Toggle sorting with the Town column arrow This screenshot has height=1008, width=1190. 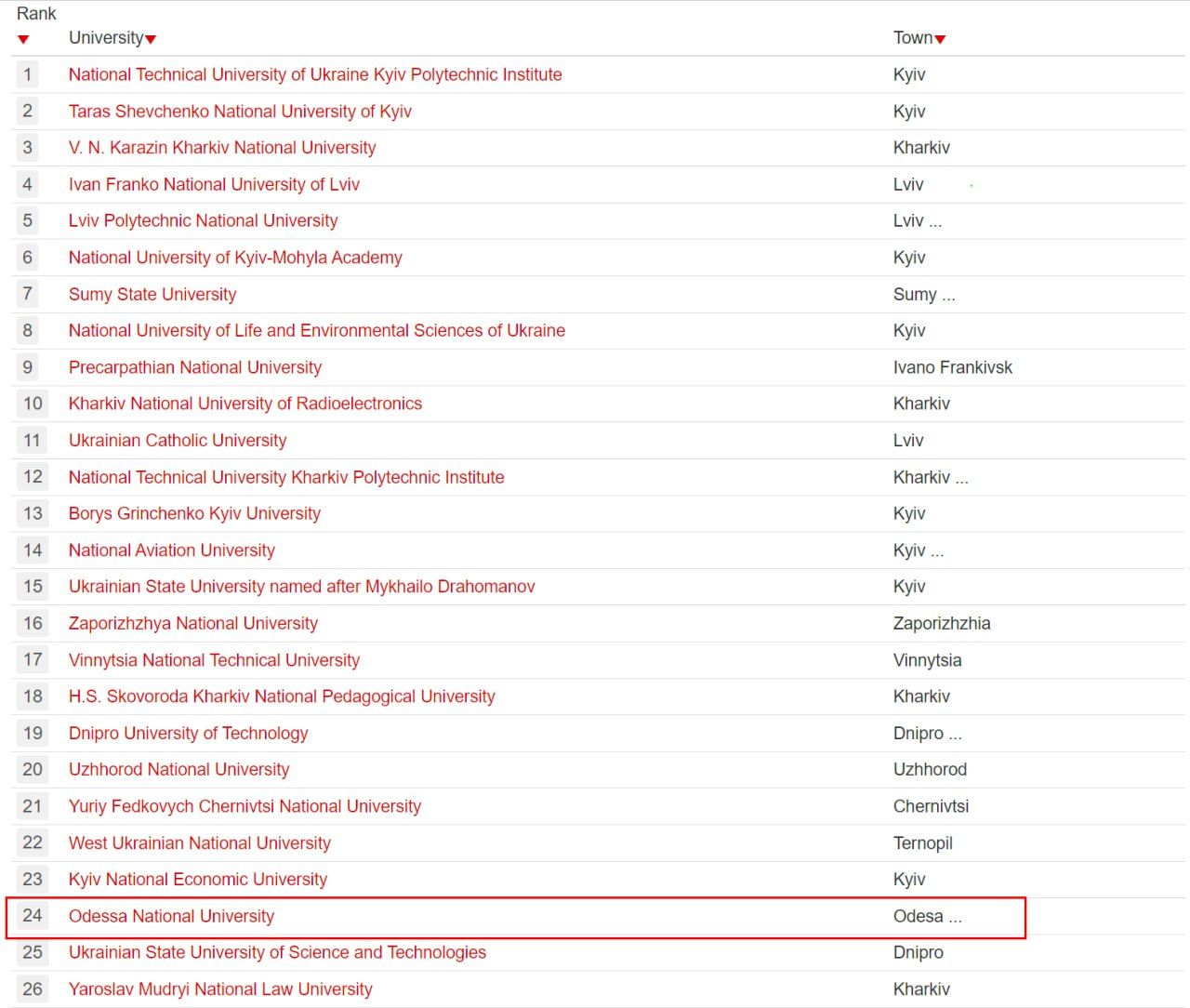coord(940,38)
